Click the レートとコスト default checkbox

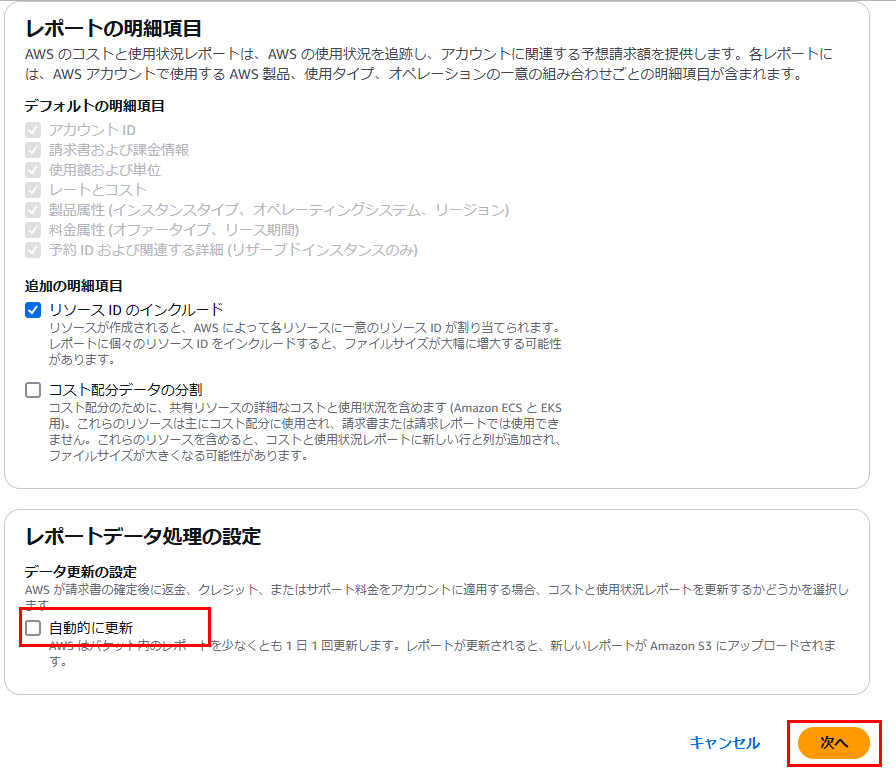click(33, 190)
